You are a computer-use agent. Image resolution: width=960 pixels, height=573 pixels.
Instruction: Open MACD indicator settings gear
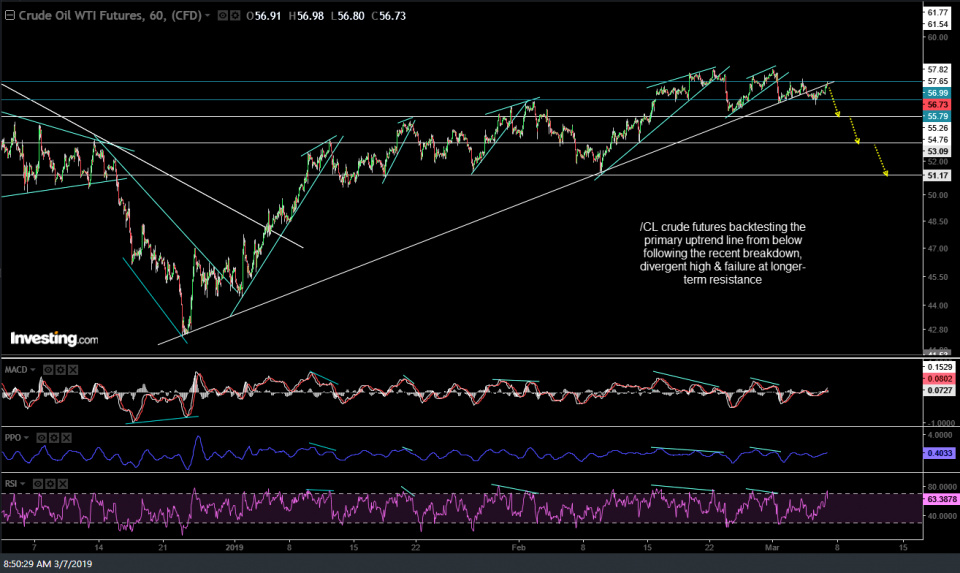coord(61,370)
